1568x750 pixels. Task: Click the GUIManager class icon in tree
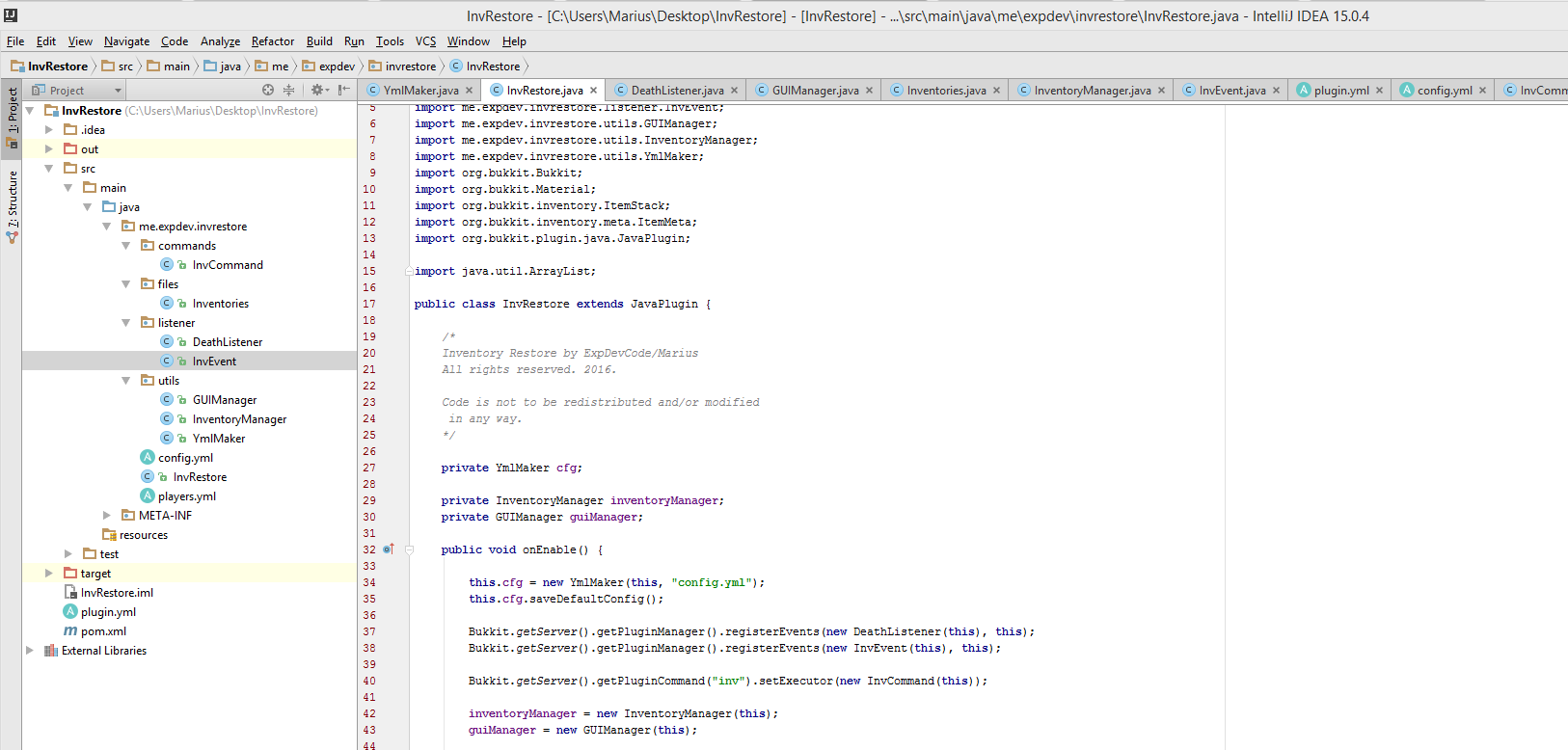click(x=167, y=399)
